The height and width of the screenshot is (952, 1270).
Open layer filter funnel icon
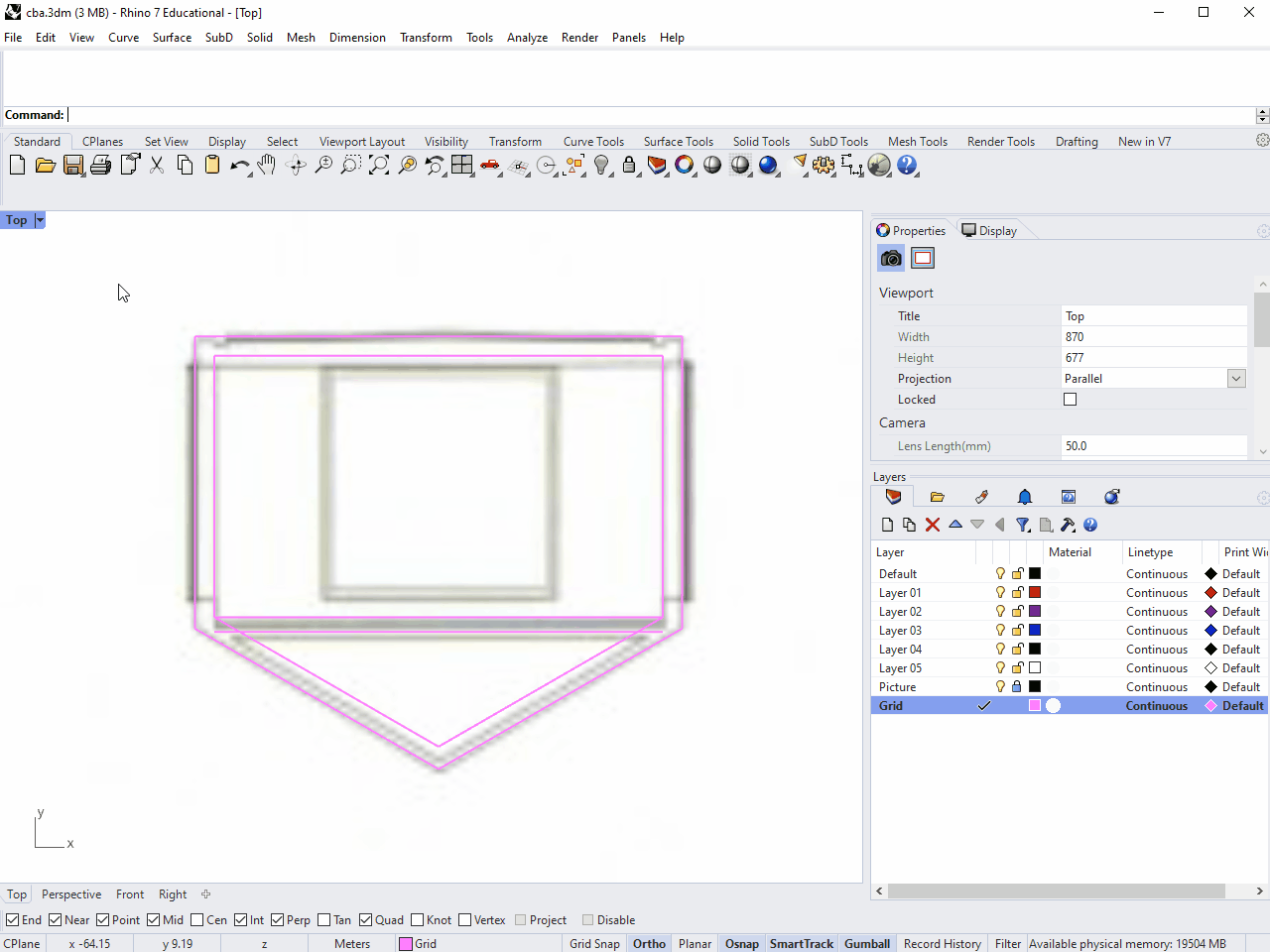[x=1023, y=525]
